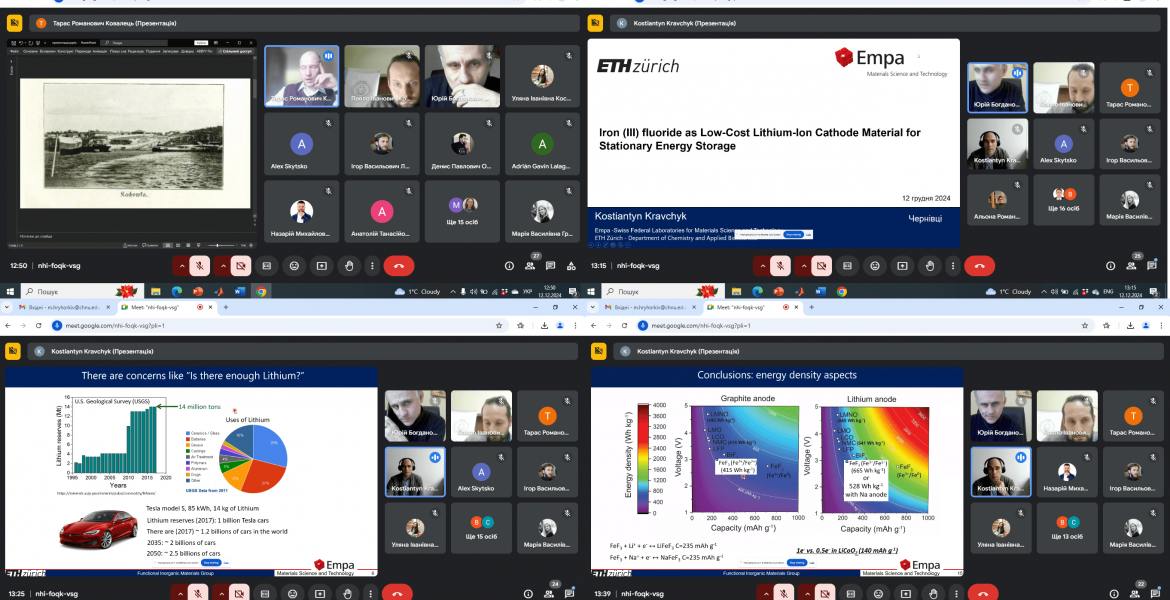
Task: Open 'Ще 15 осіб' tile in 12:50 call
Action: [462, 210]
